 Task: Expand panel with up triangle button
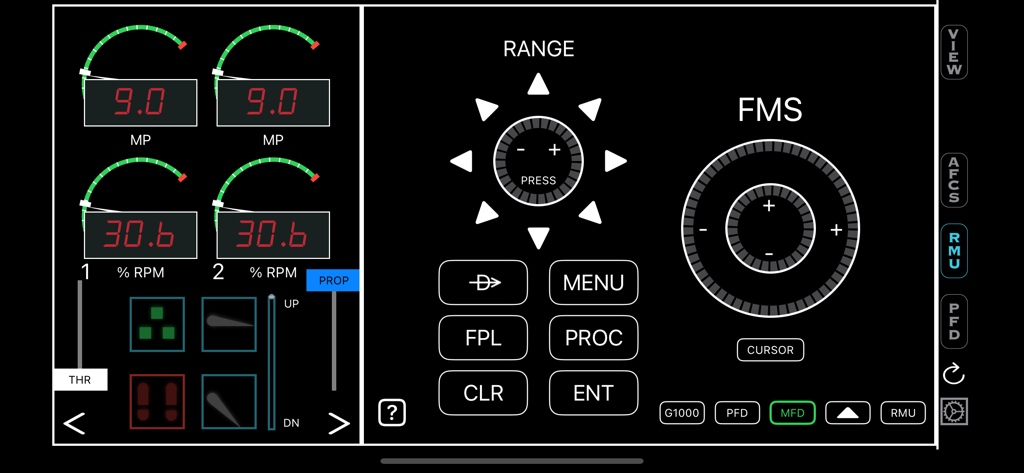click(x=848, y=413)
